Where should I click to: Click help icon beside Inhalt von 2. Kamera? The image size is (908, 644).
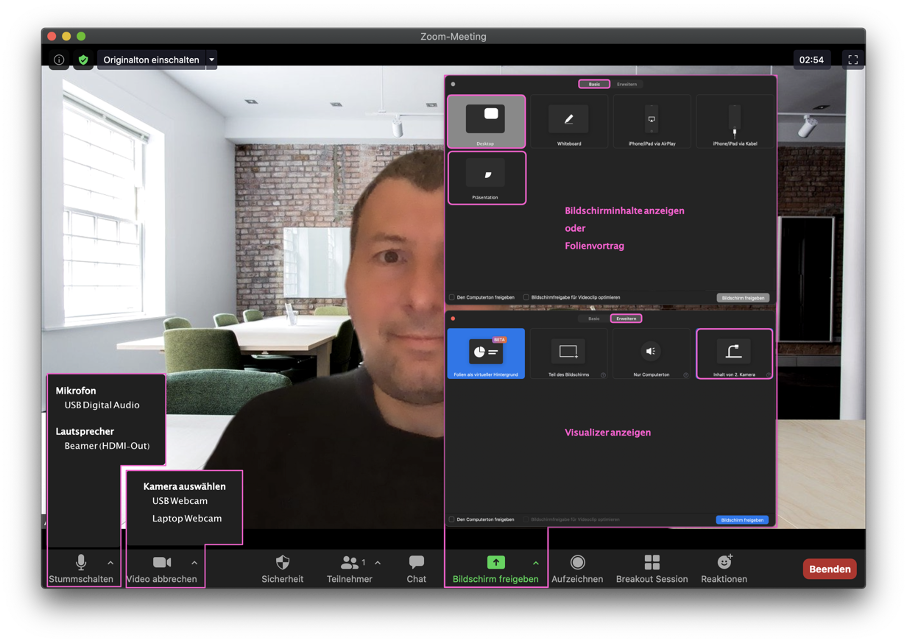[768, 375]
